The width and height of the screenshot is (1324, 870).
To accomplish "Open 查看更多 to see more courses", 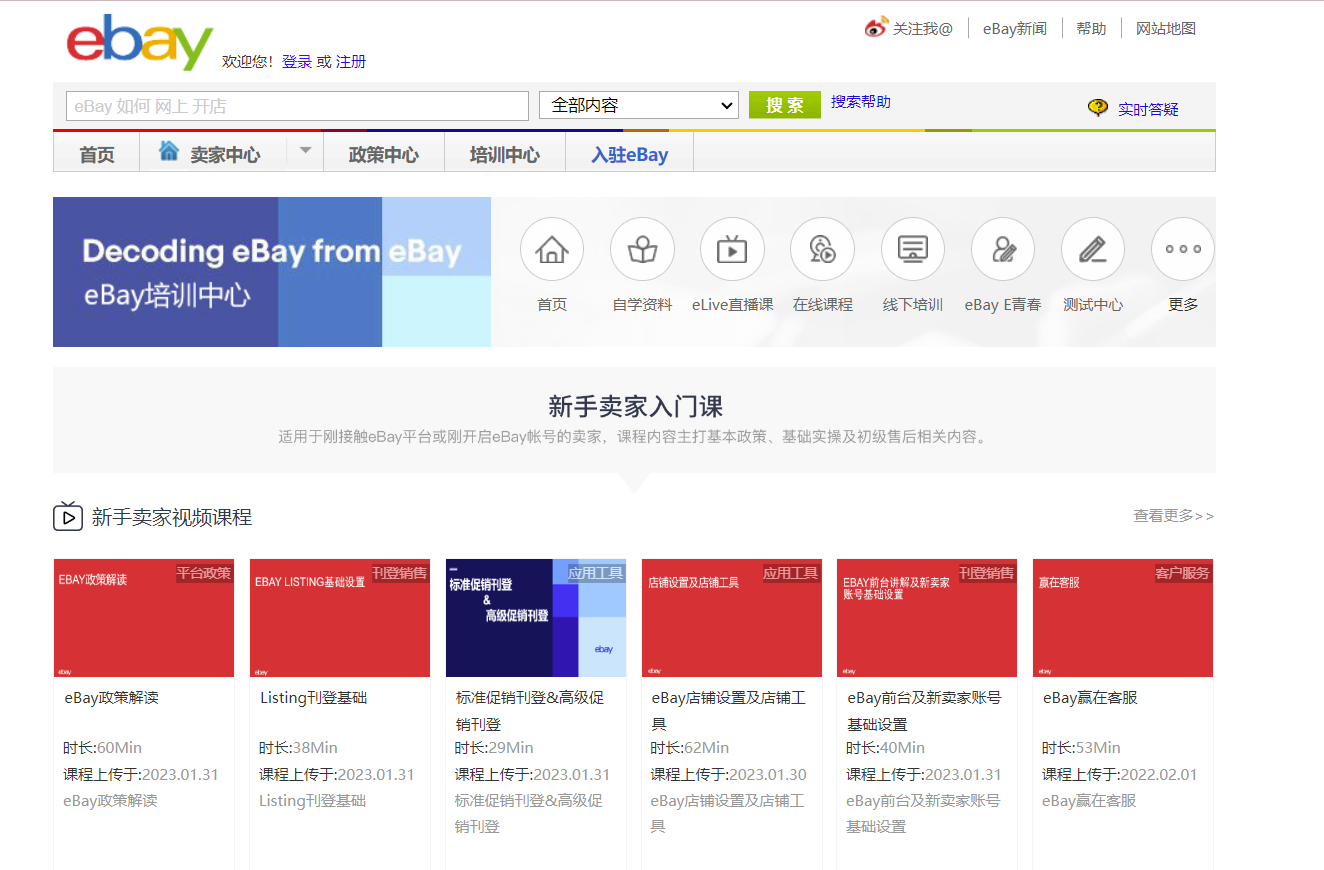I will click(x=1171, y=516).
